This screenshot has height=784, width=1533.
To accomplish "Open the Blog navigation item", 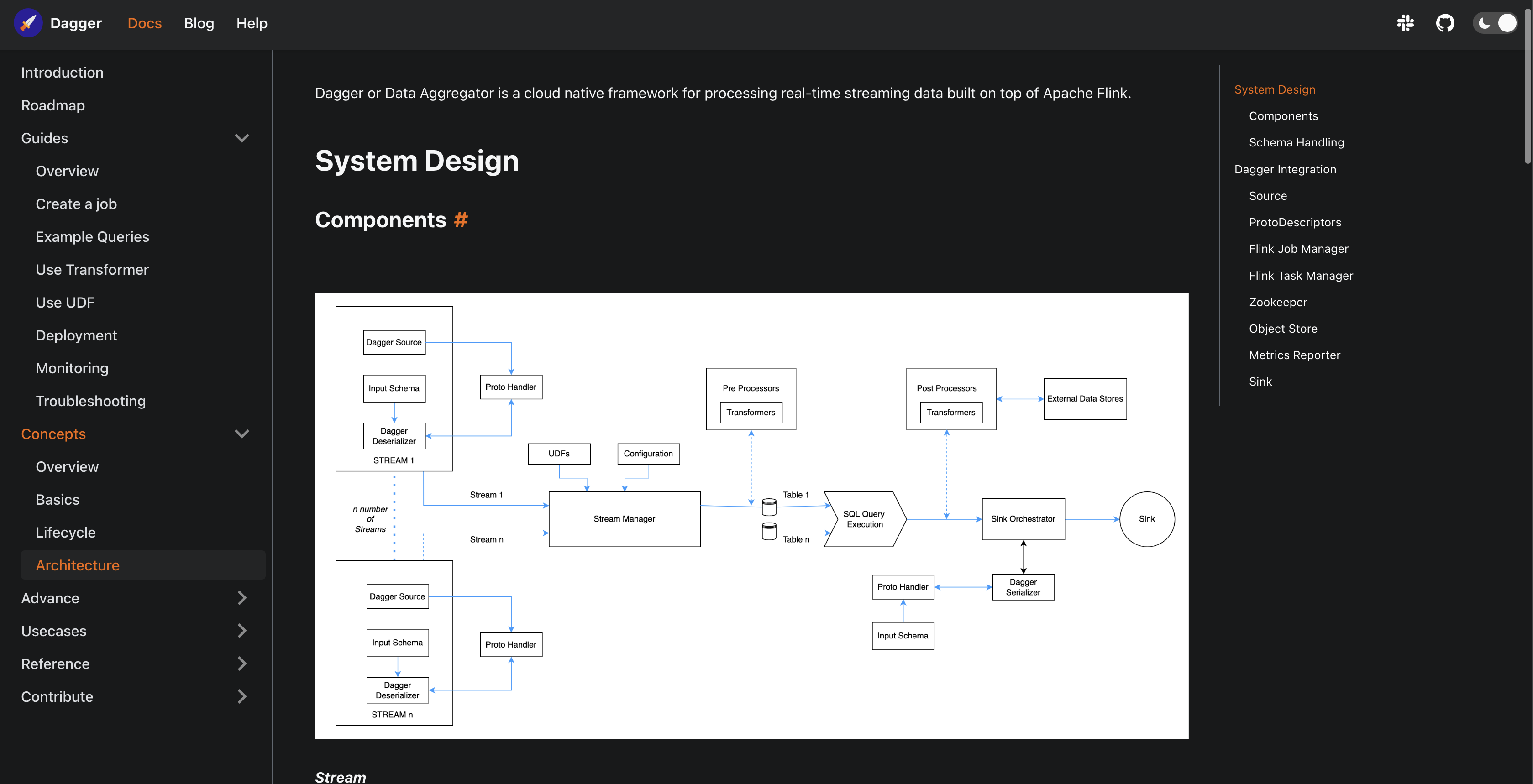I will tap(199, 23).
